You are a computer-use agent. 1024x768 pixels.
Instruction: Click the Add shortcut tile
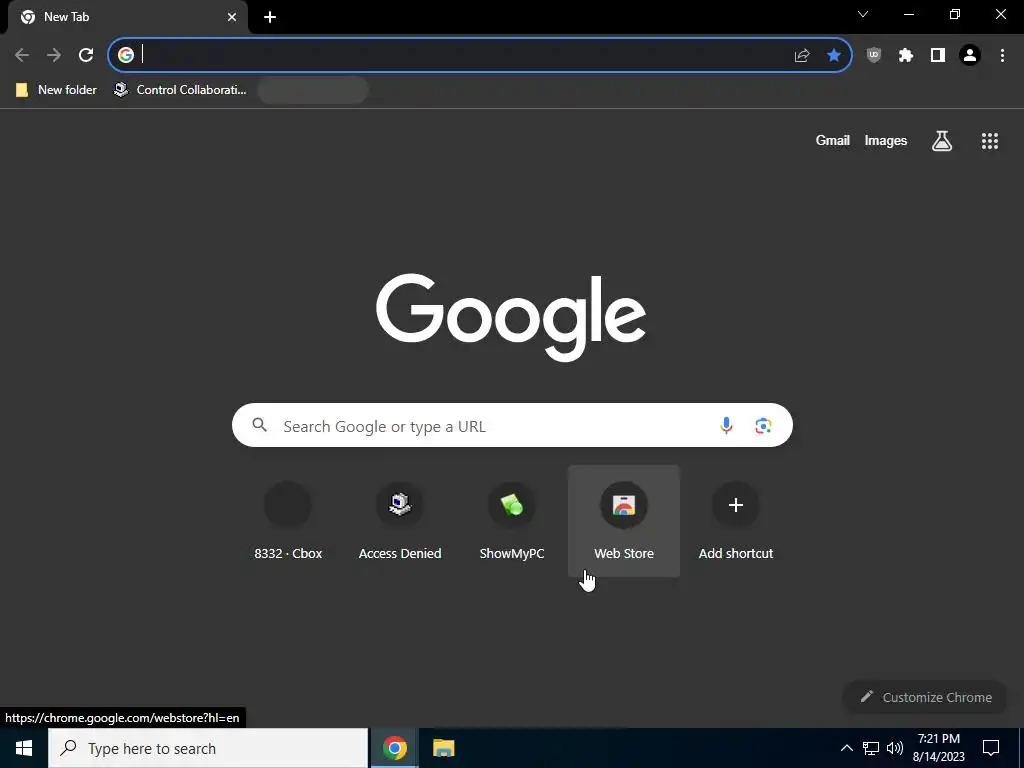736,521
